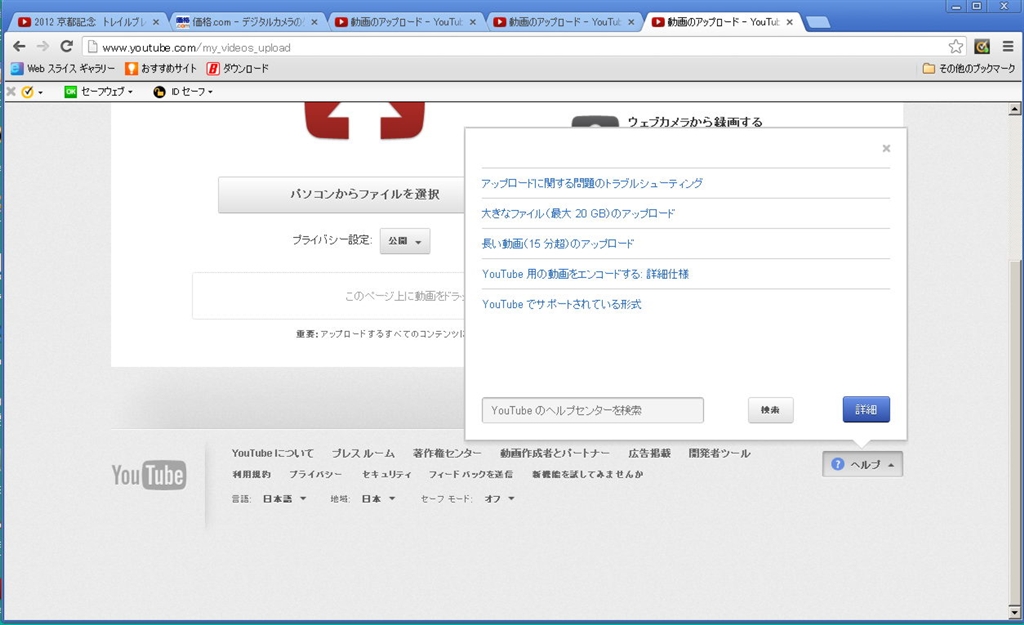Open アップロードに関する問題のトラブルシューティング link
This screenshot has width=1024, height=625.
tap(592, 184)
